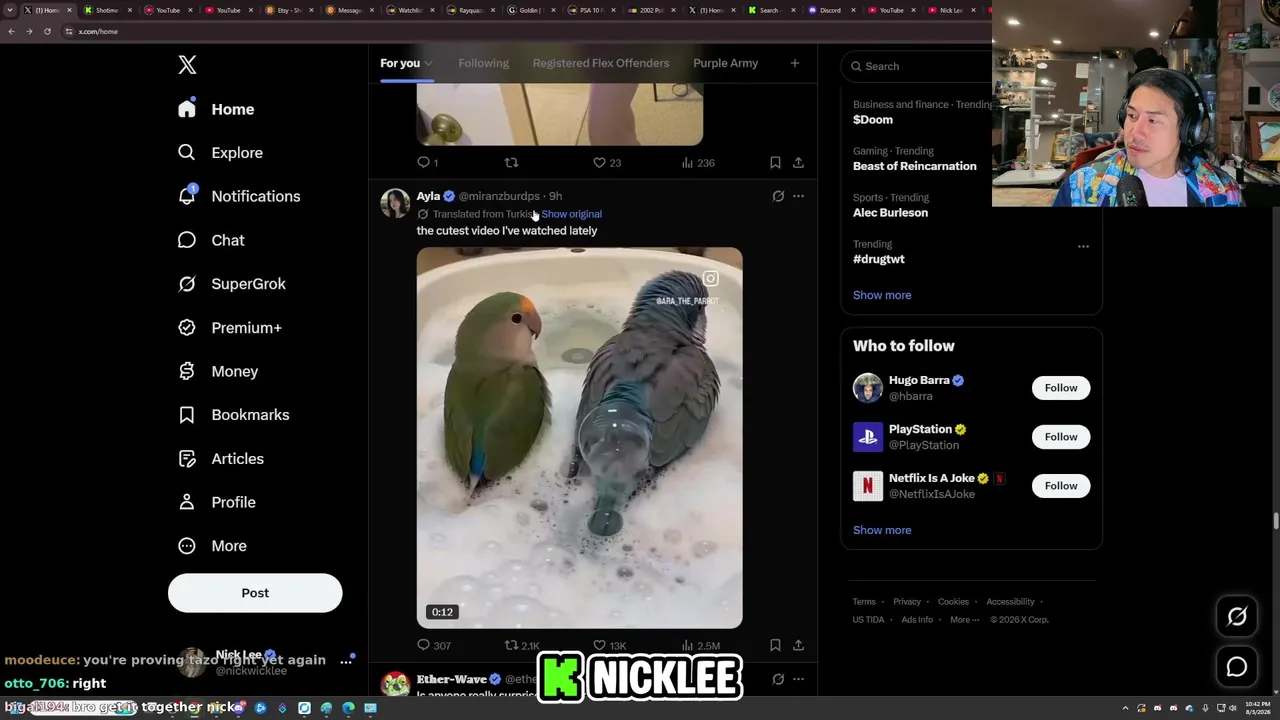
Task: Click the Post button
Action: click(255, 593)
